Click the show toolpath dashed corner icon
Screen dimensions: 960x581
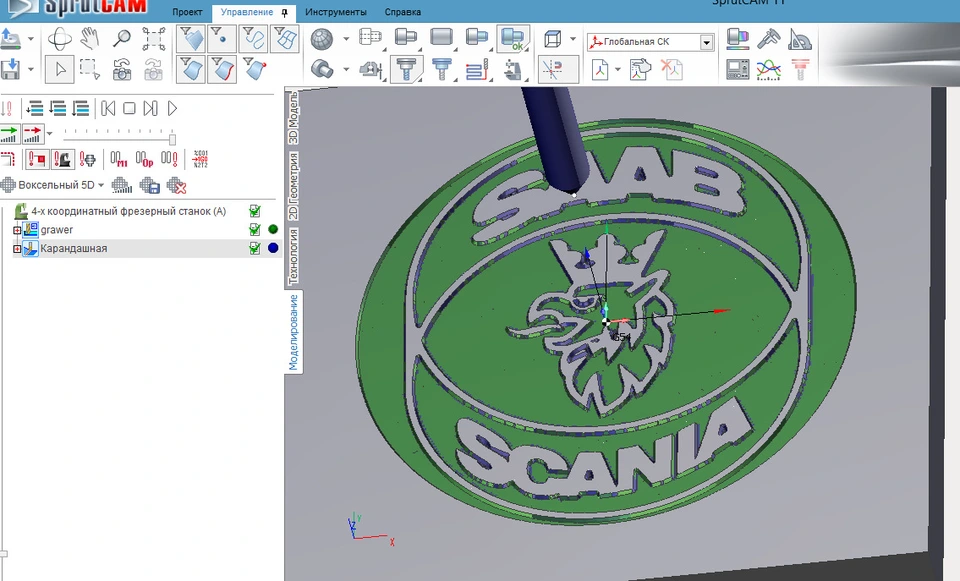(7, 159)
